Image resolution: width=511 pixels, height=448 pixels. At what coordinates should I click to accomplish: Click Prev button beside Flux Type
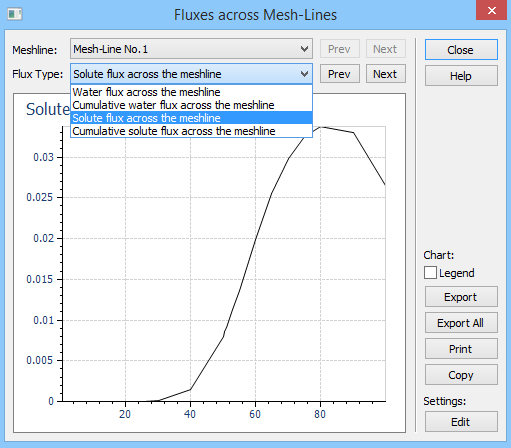(x=340, y=74)
